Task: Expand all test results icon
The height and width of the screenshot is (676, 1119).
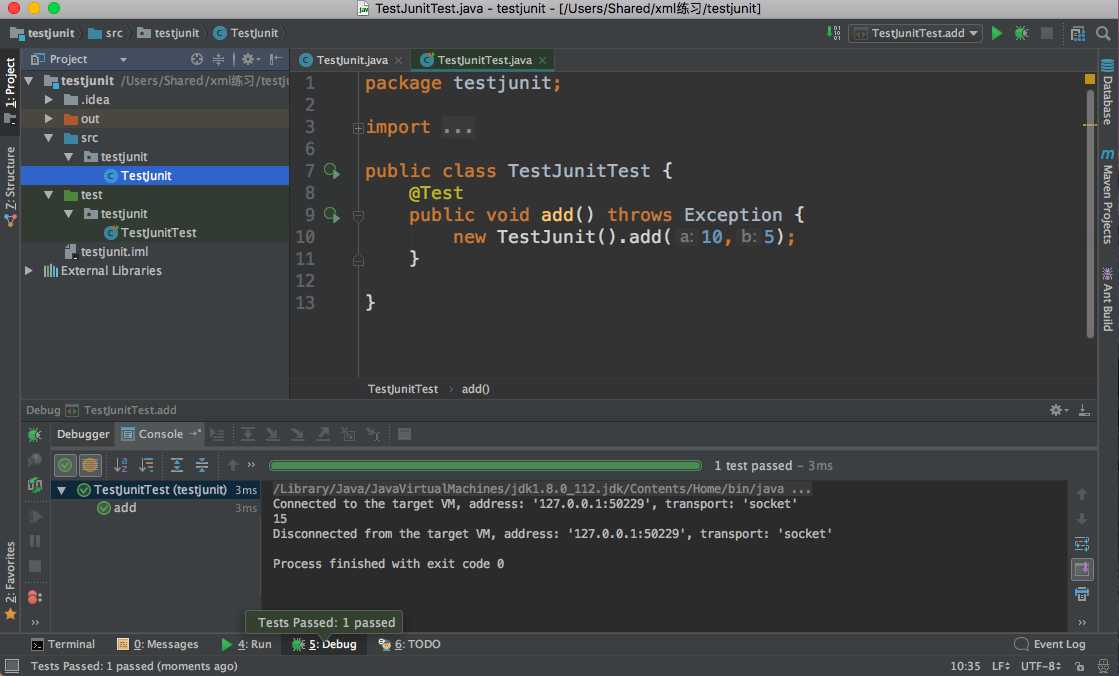Action: point(176,465)
